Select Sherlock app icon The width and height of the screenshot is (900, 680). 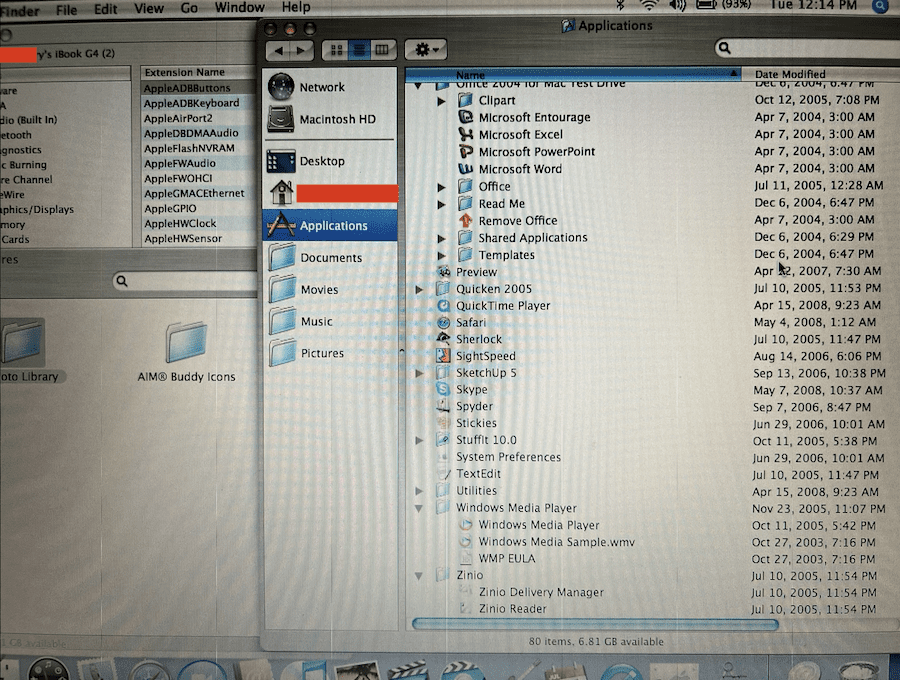(443, 339)
